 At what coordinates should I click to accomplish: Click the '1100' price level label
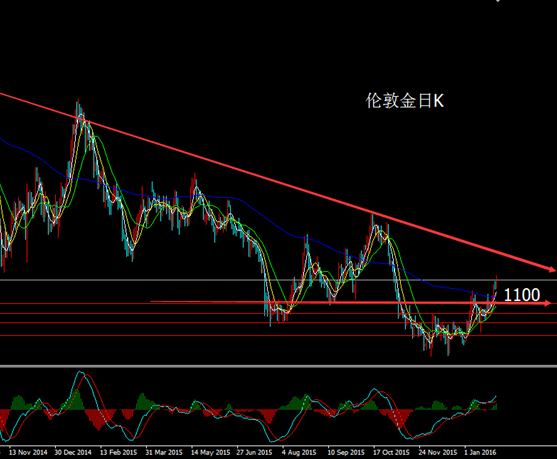(522, 295)
